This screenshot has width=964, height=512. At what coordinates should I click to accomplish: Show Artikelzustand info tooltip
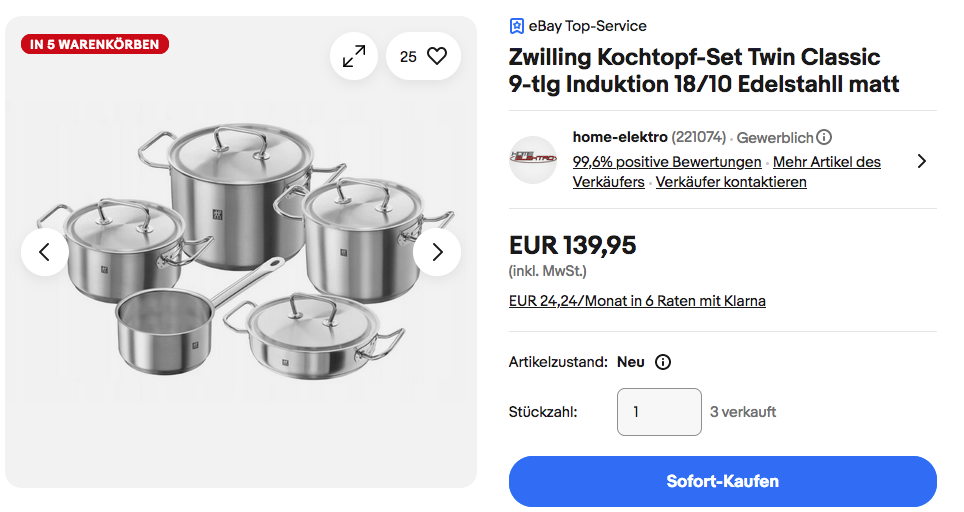point(662,362)
